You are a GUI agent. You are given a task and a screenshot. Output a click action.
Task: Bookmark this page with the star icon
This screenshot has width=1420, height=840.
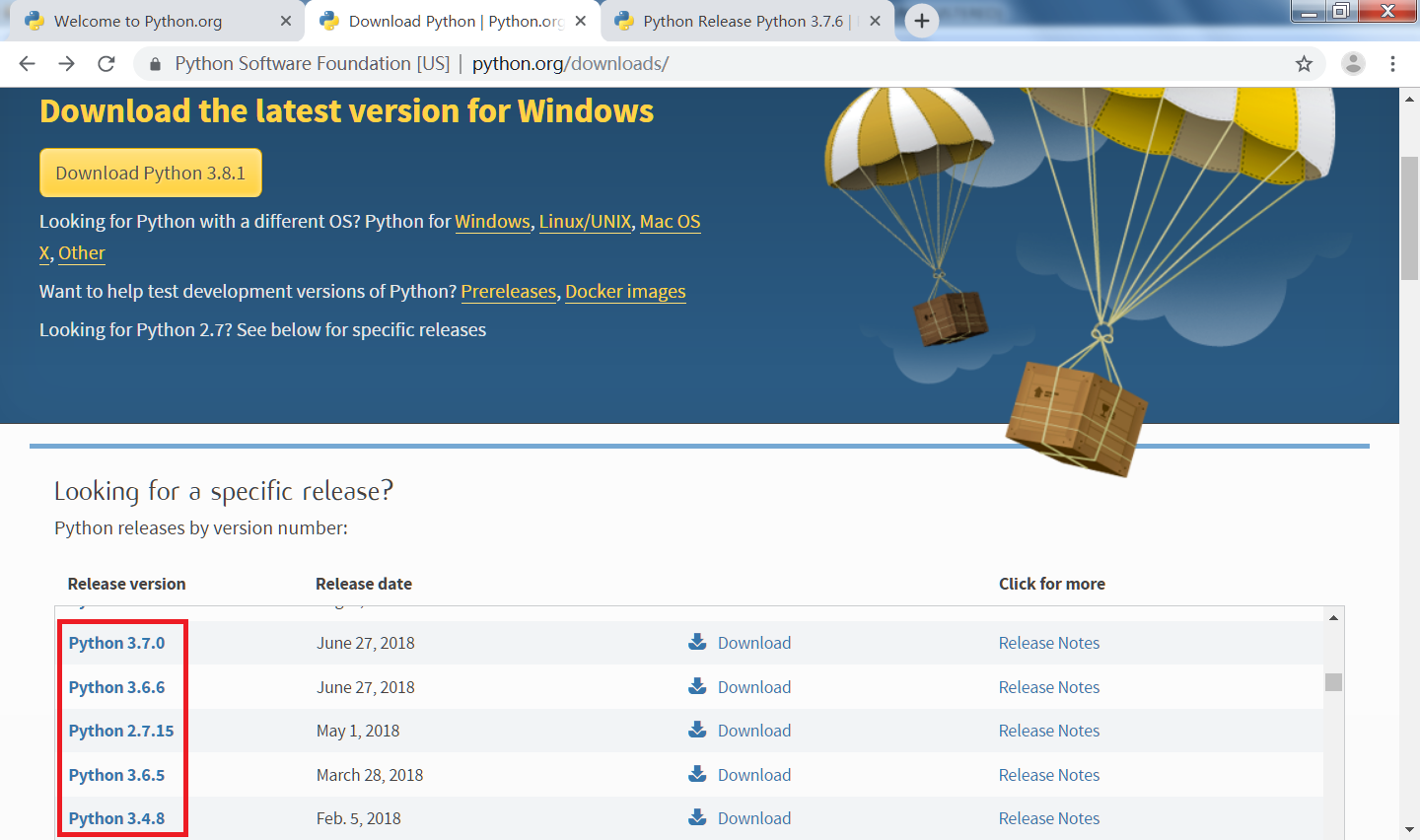pyautogui.click(x=1304, y=64)
